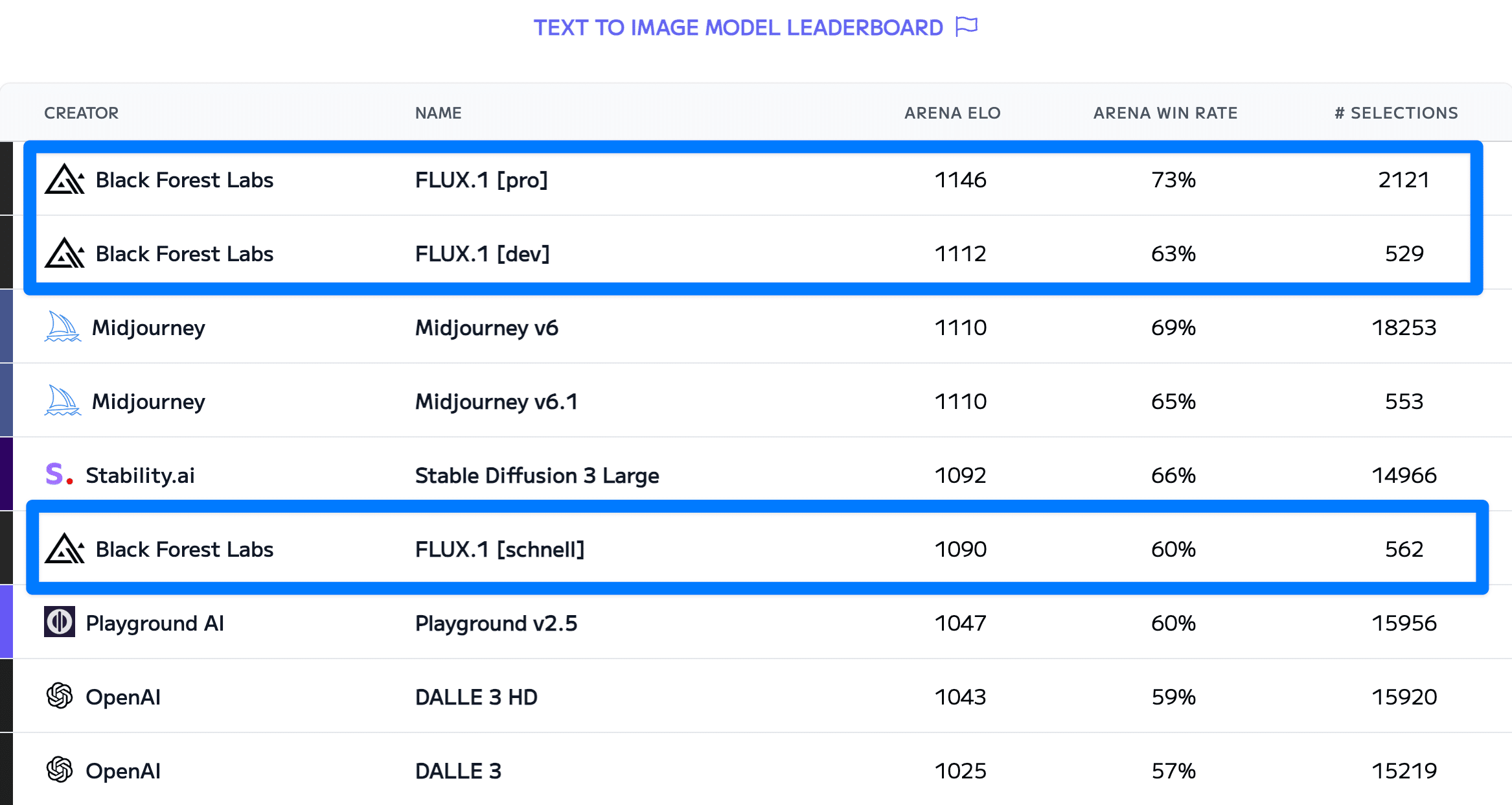The image size is (1512, 805).
Task: Sort by the Arena ELO column header
Action: pos(952,113)
